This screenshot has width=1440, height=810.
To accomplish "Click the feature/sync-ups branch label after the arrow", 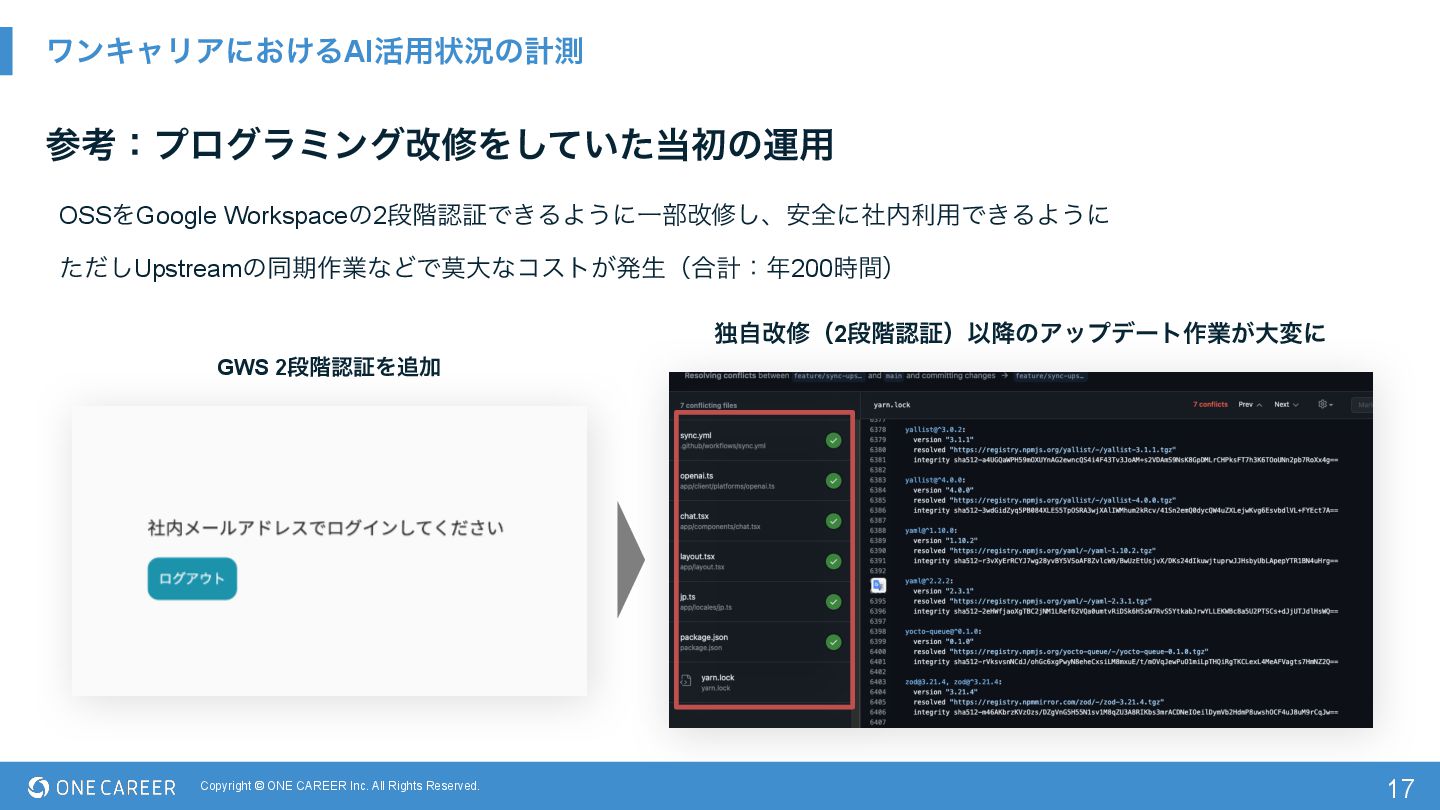I will [x=1051, y=376].
